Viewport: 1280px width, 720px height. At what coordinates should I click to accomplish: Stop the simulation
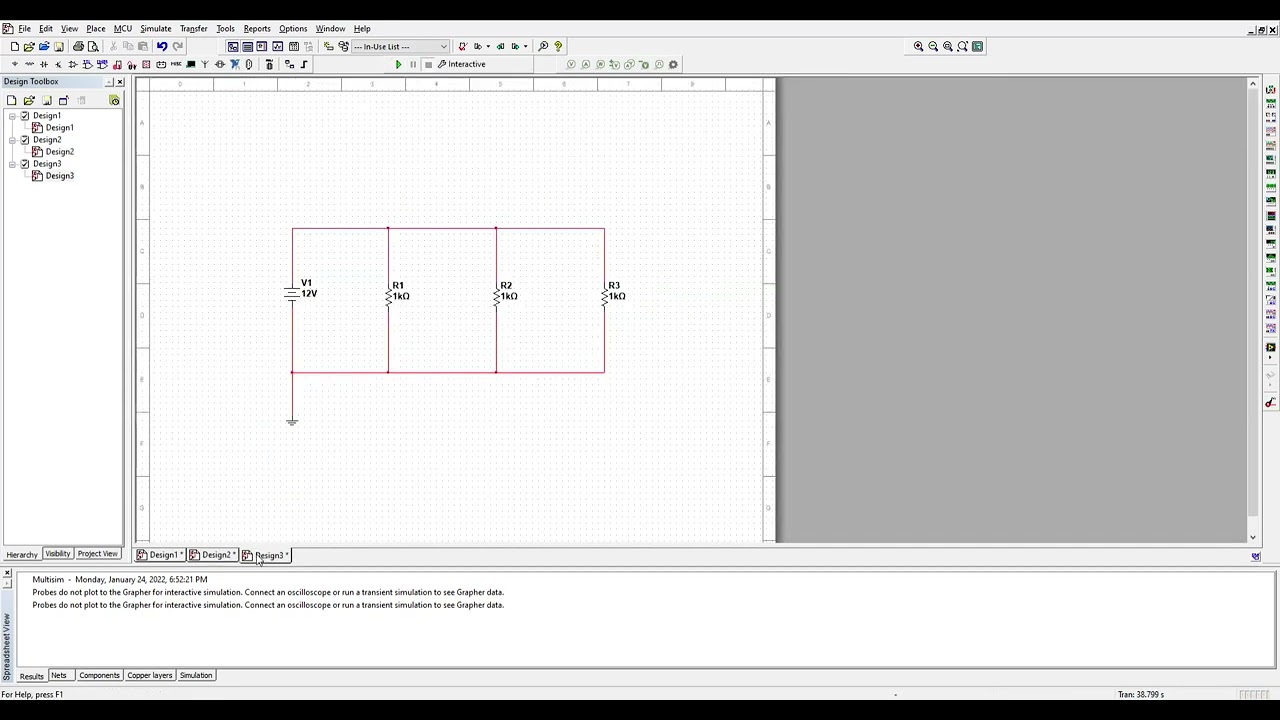pyautogui.click(x=428, y=64)
